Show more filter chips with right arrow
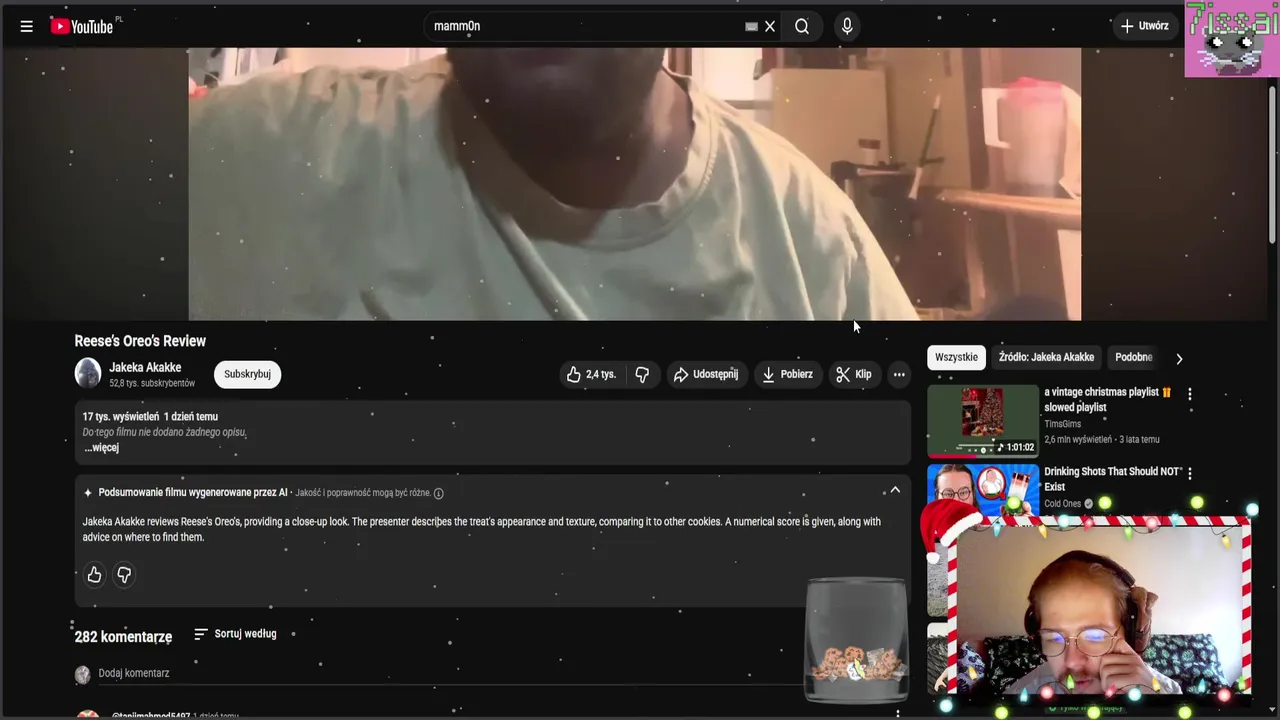 (1179, 358)
